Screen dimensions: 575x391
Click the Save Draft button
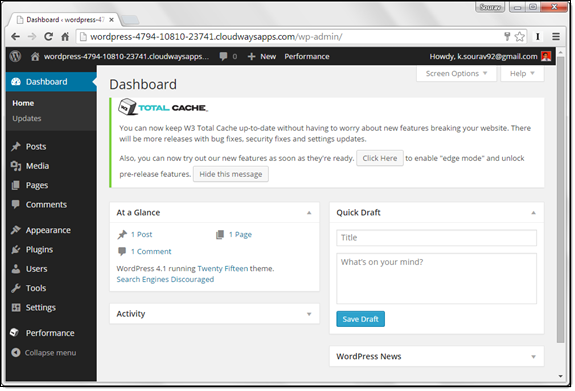pyautogui.click(x=360, y=319)
